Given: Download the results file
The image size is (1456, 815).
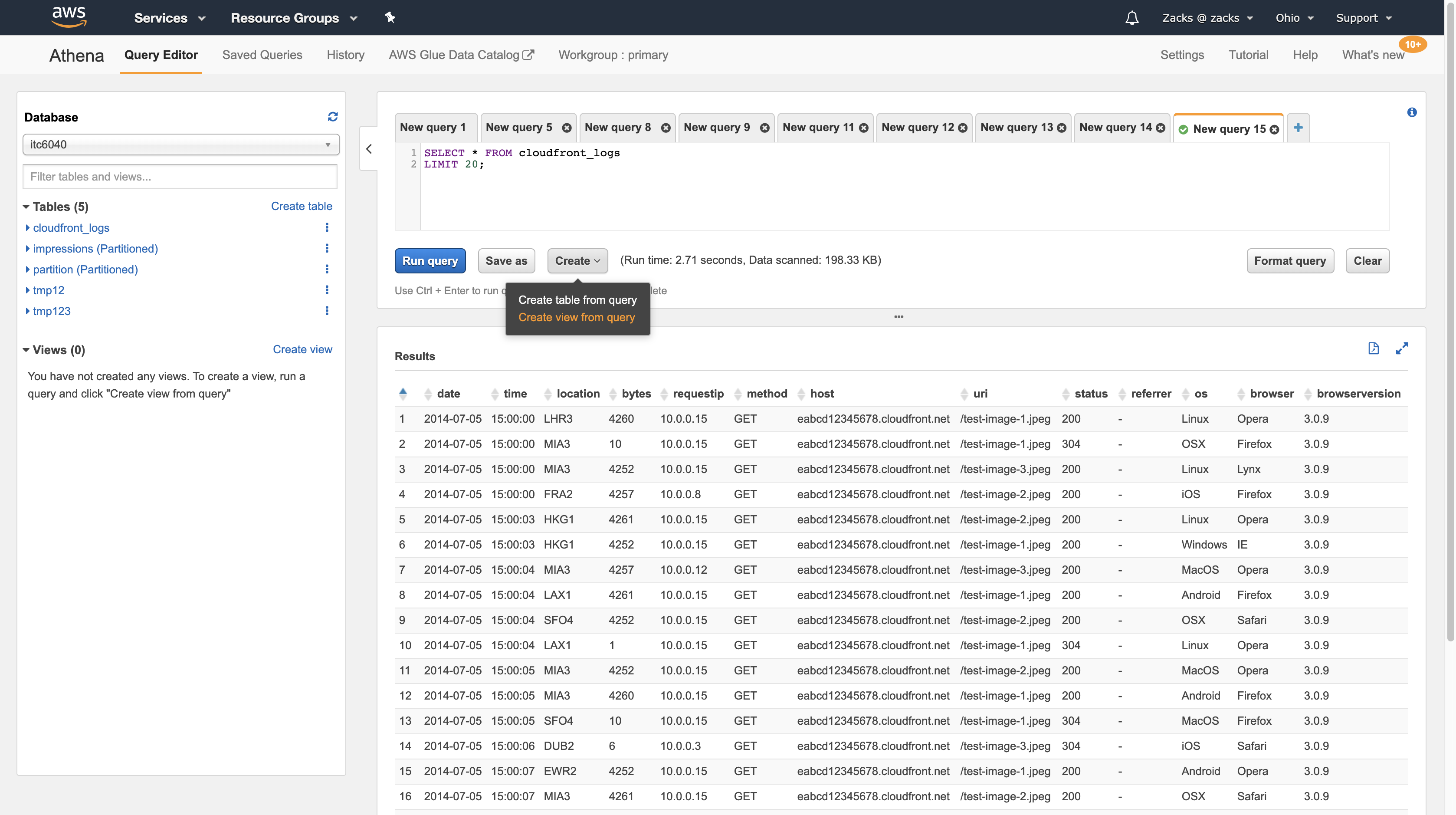Looking at the screenshot, I should pyautogui.click(x=1373, y=348).
